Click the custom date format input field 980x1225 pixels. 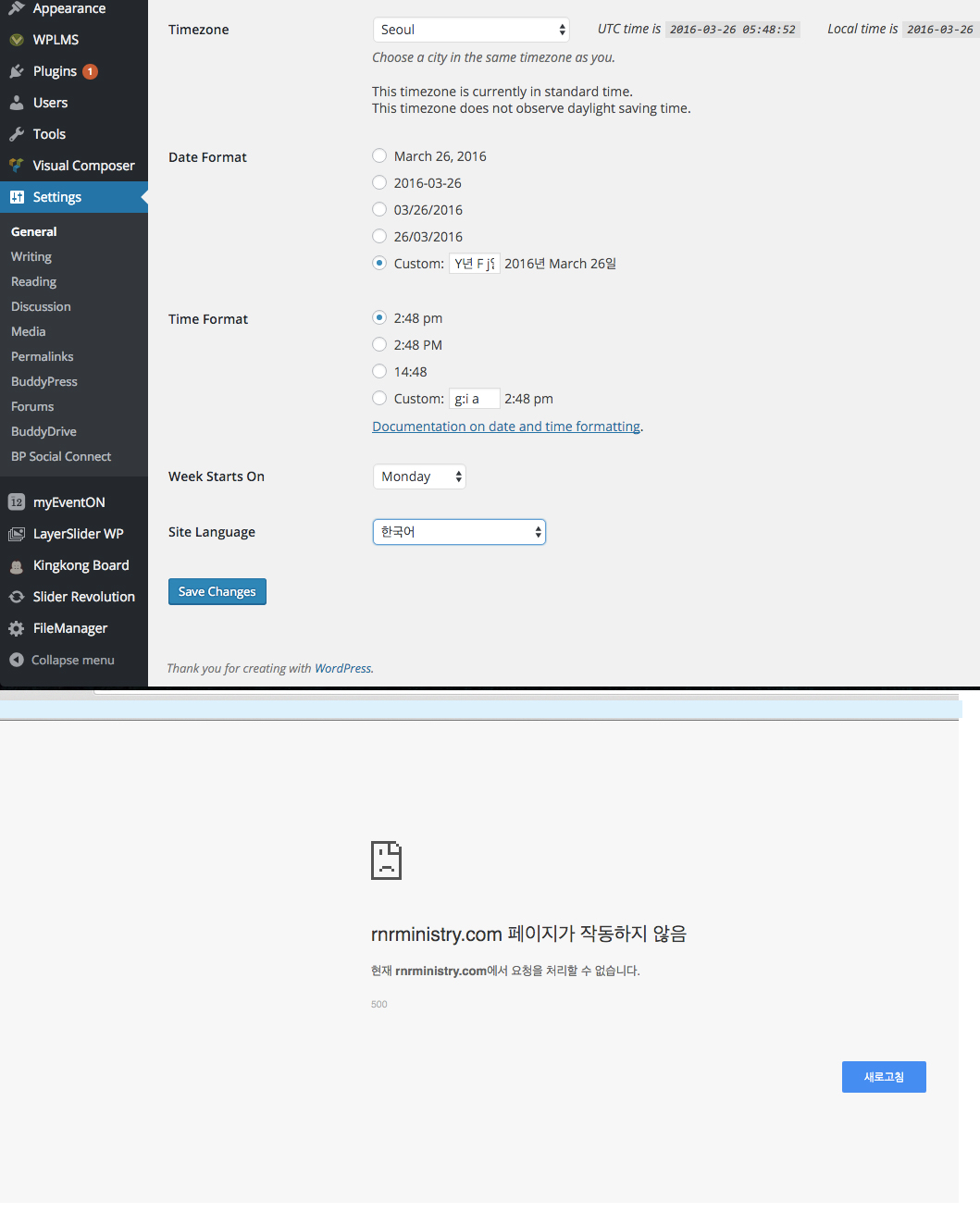click(x=474, y=264)
